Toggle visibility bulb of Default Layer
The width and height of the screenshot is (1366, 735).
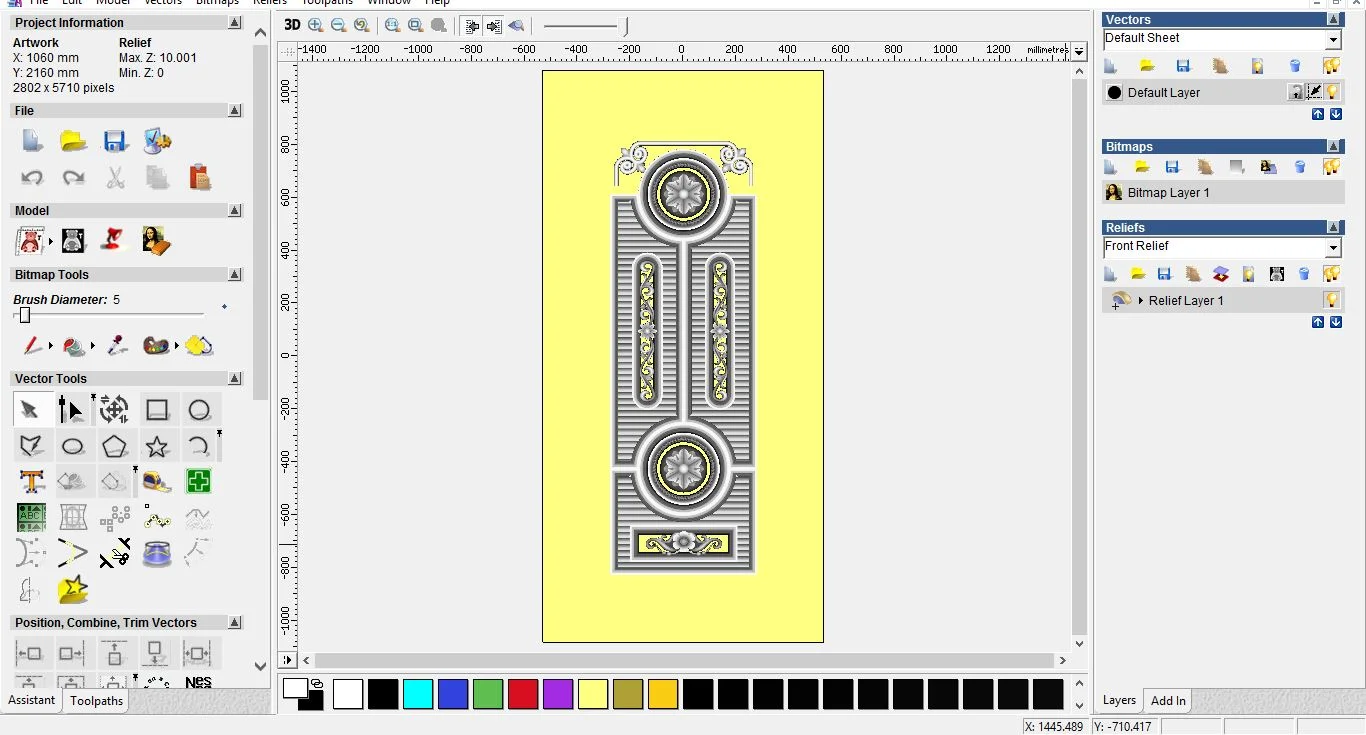[1332, 92]
